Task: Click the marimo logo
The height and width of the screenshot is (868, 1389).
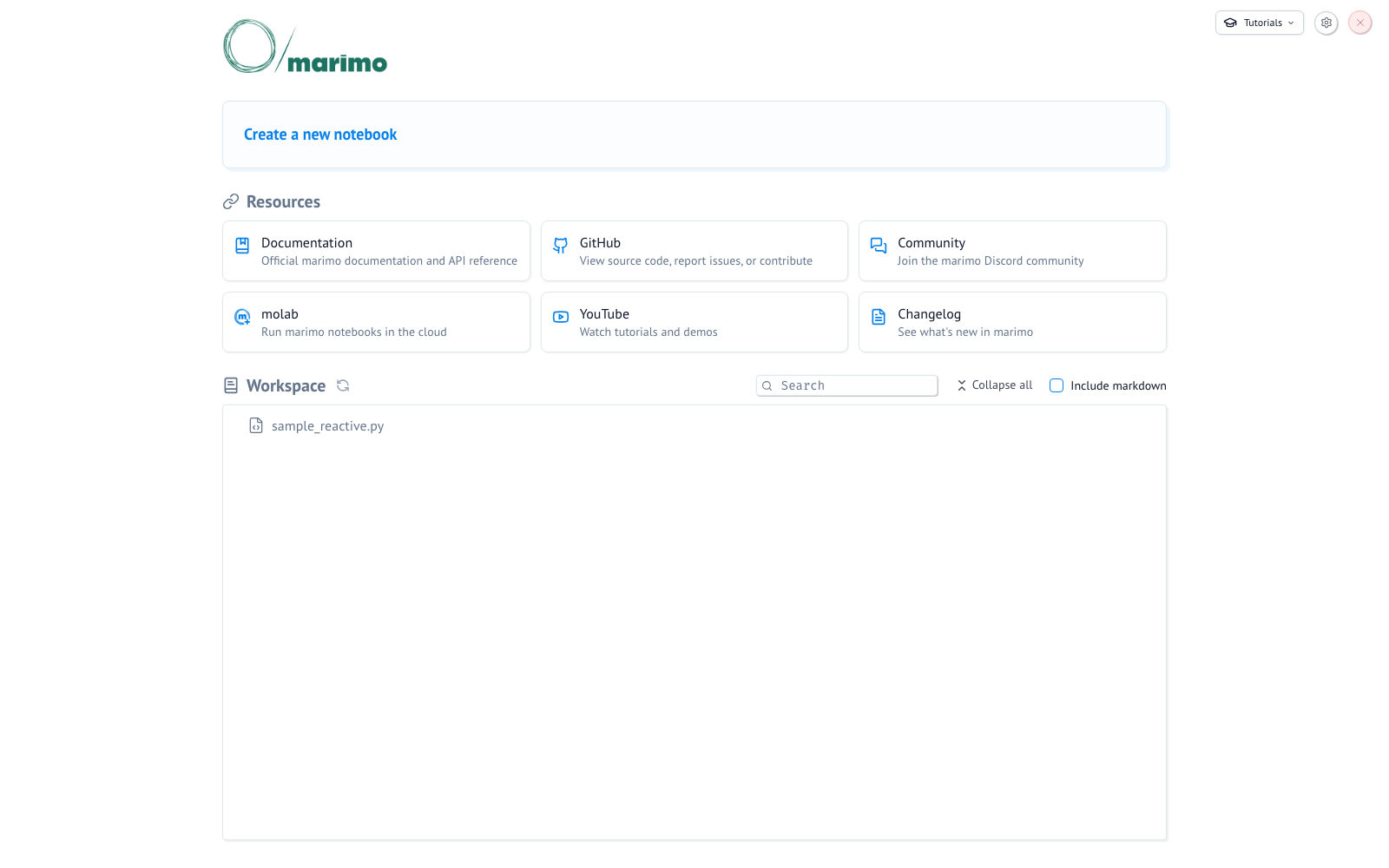Action: (x=305, y=48)
